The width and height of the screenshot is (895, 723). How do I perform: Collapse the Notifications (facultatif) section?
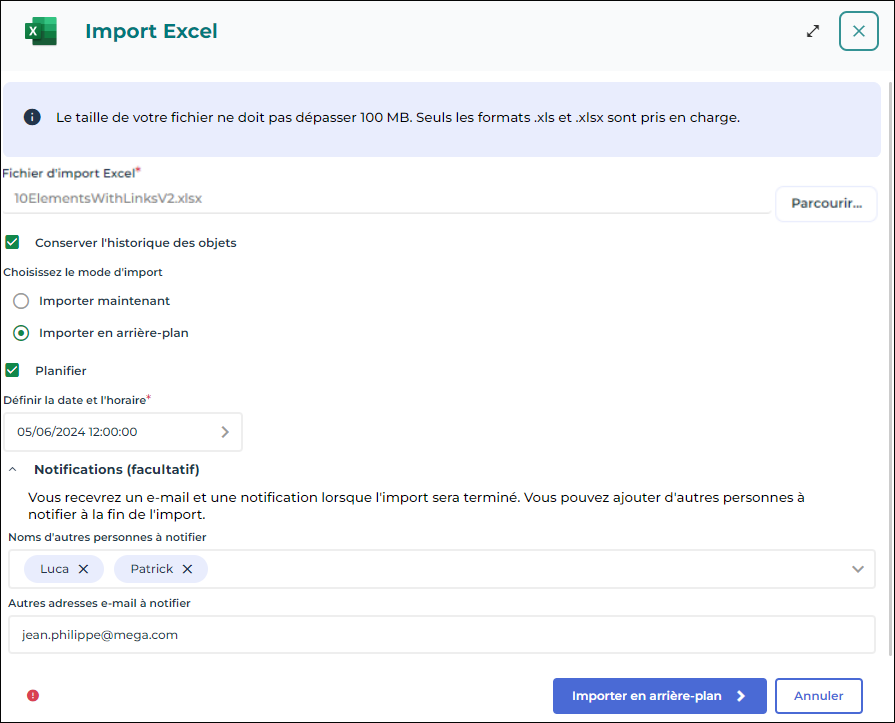pyautogui.click(x=13, y=469)
